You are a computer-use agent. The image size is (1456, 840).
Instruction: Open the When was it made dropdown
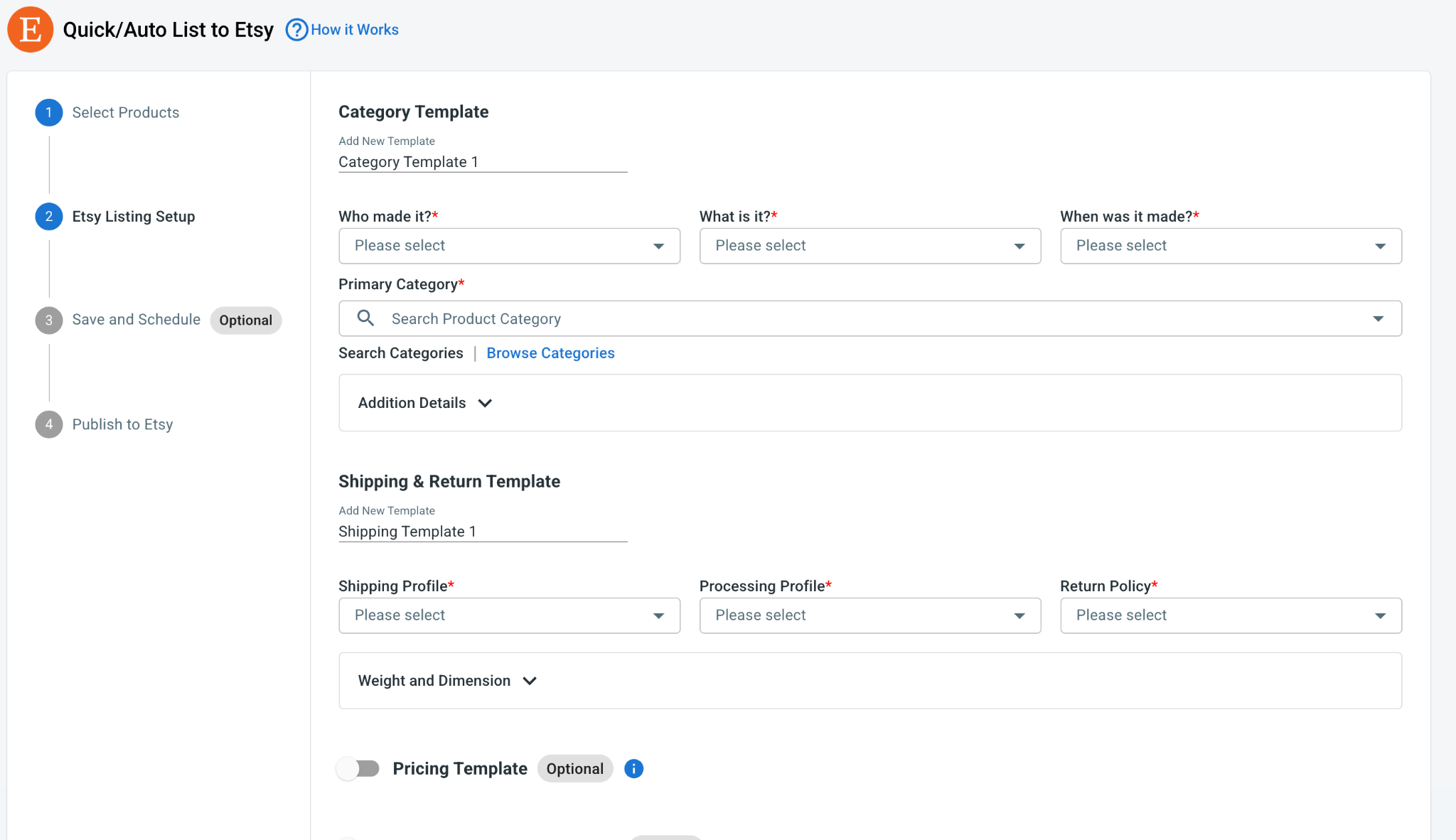click(1231, 246)
